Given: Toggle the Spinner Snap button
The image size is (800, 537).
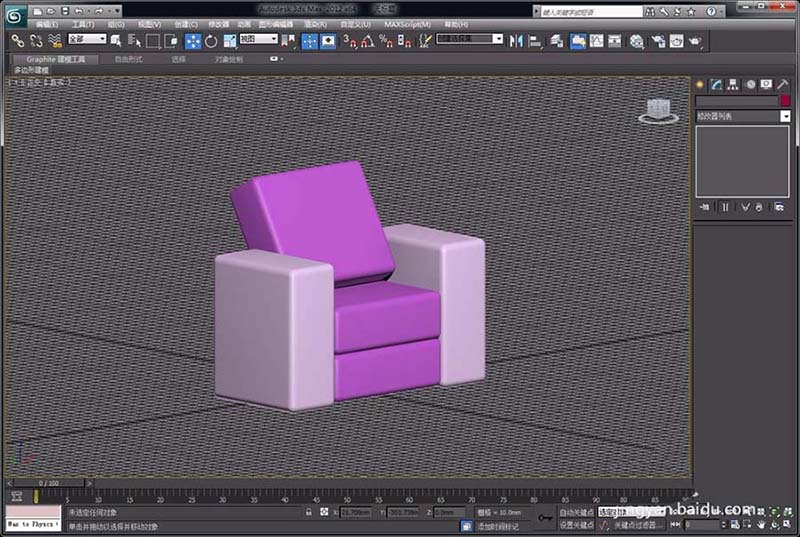Looking at the screenshot, I should coord(404,41).
